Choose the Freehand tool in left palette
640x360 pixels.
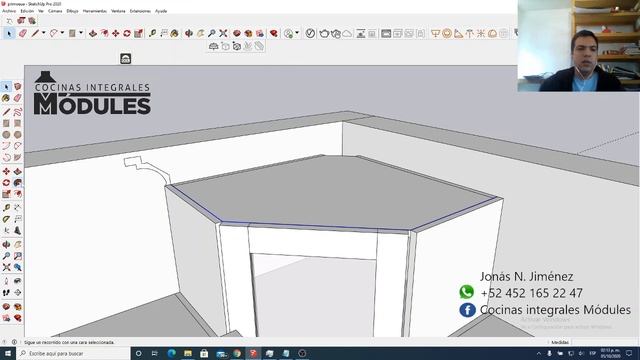[x=18, y=112]
